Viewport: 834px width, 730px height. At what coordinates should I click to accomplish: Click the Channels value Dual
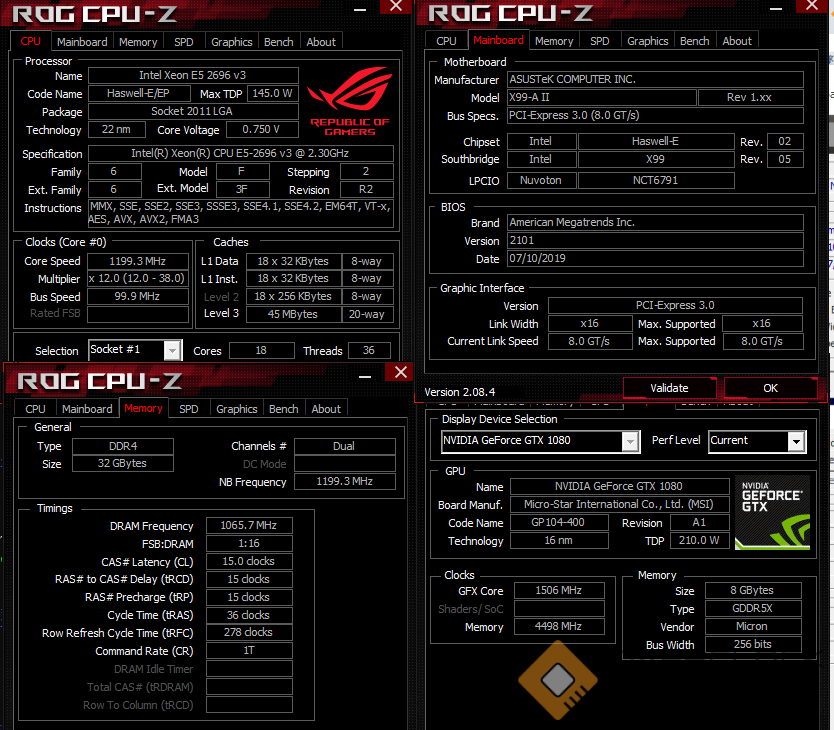coord(344,446)
